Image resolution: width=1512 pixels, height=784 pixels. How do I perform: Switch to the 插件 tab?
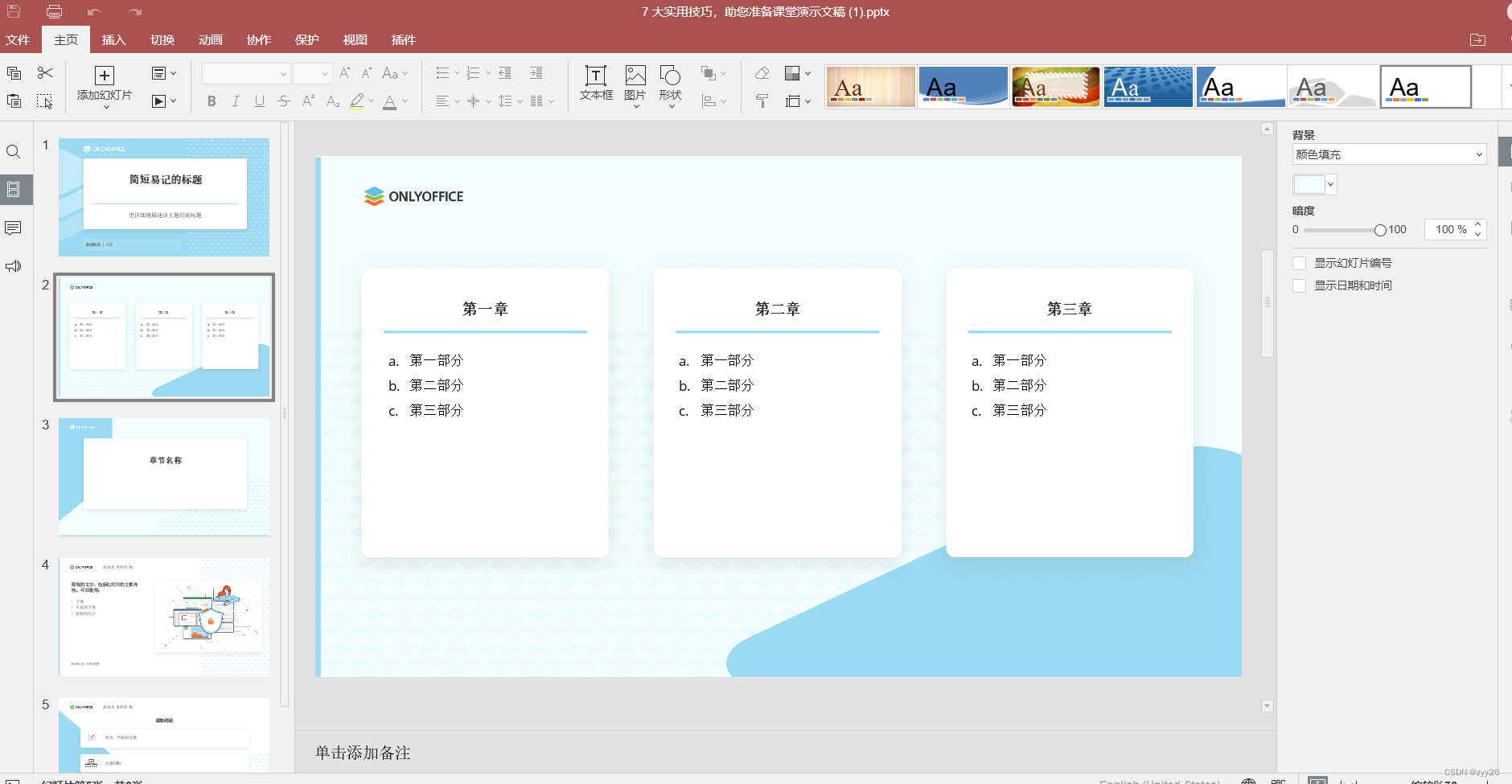pos(404,39)
